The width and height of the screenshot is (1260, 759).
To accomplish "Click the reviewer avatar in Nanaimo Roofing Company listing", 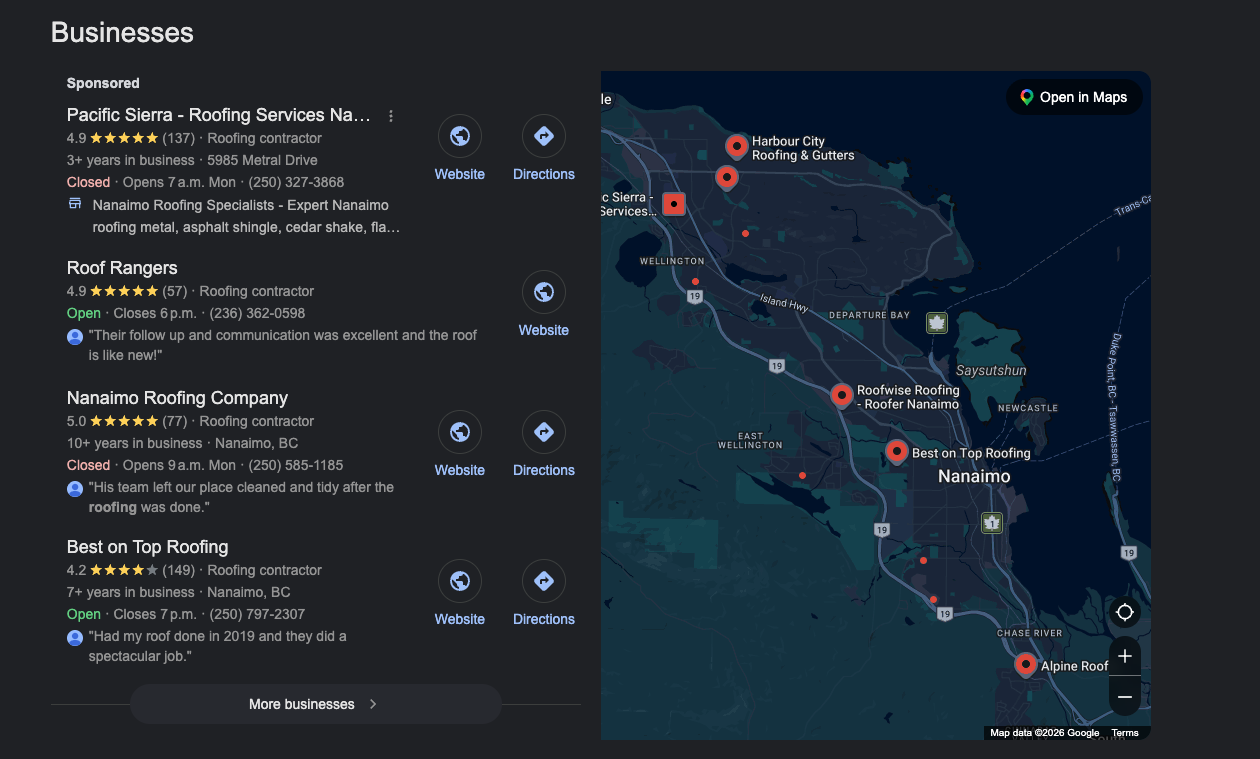I will [x=75, y=489].
